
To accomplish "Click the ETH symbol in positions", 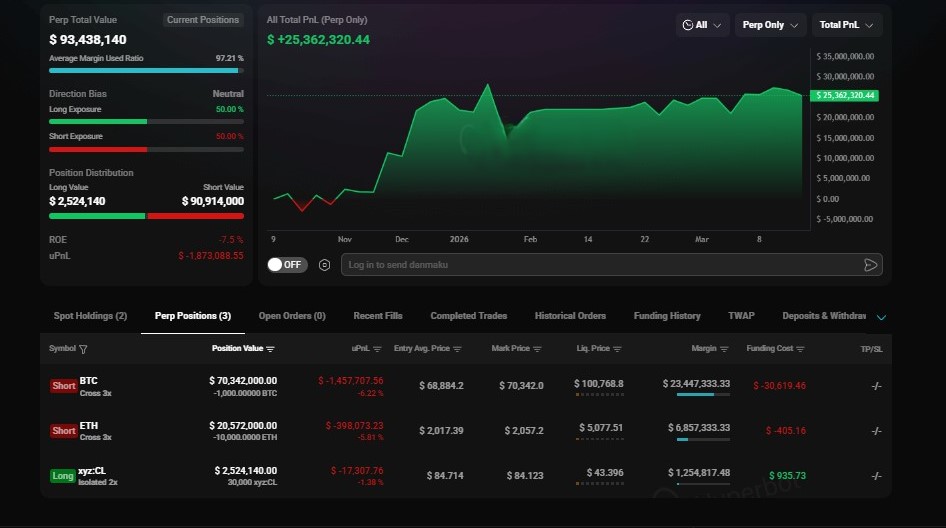I will 89,425.
